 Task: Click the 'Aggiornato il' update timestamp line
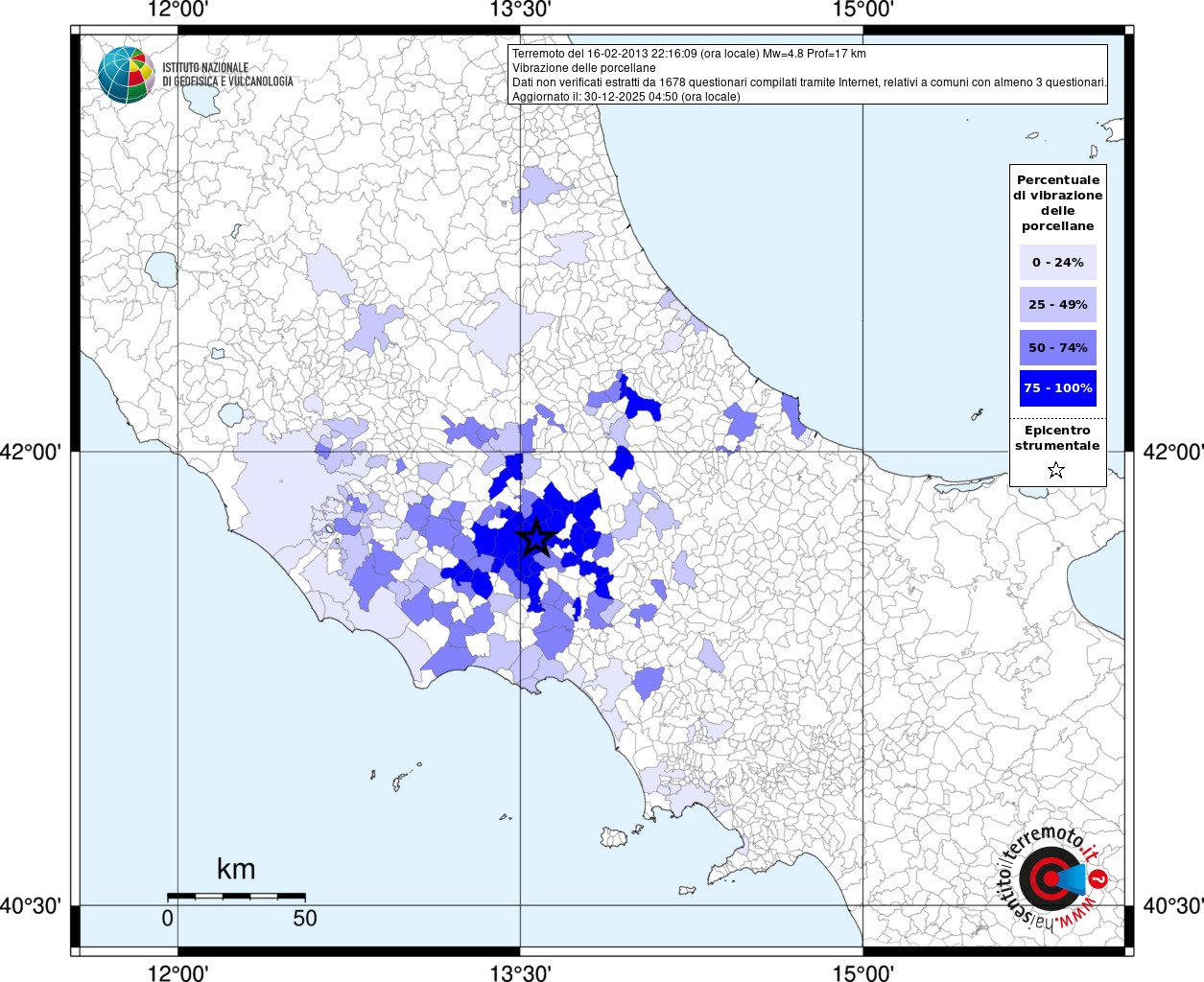point(626,97)
